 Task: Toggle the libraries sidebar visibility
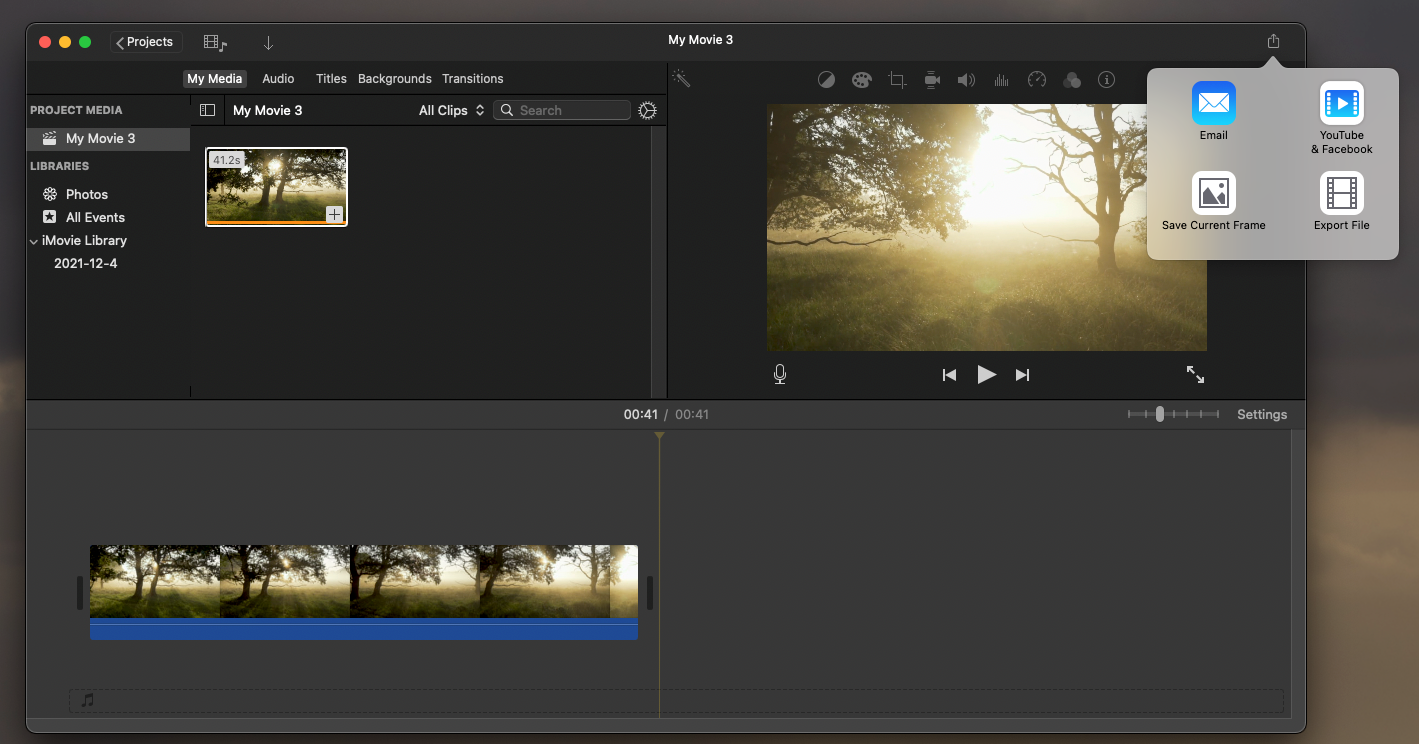(x=208, y=110)
